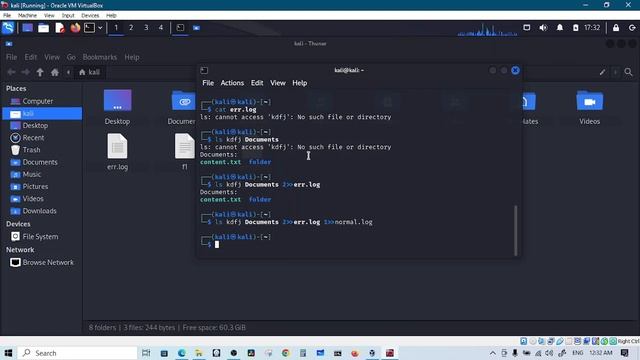Open Chrome from Windows taskbar
This screenshot has width=640, height=360.
coord(285,353)
